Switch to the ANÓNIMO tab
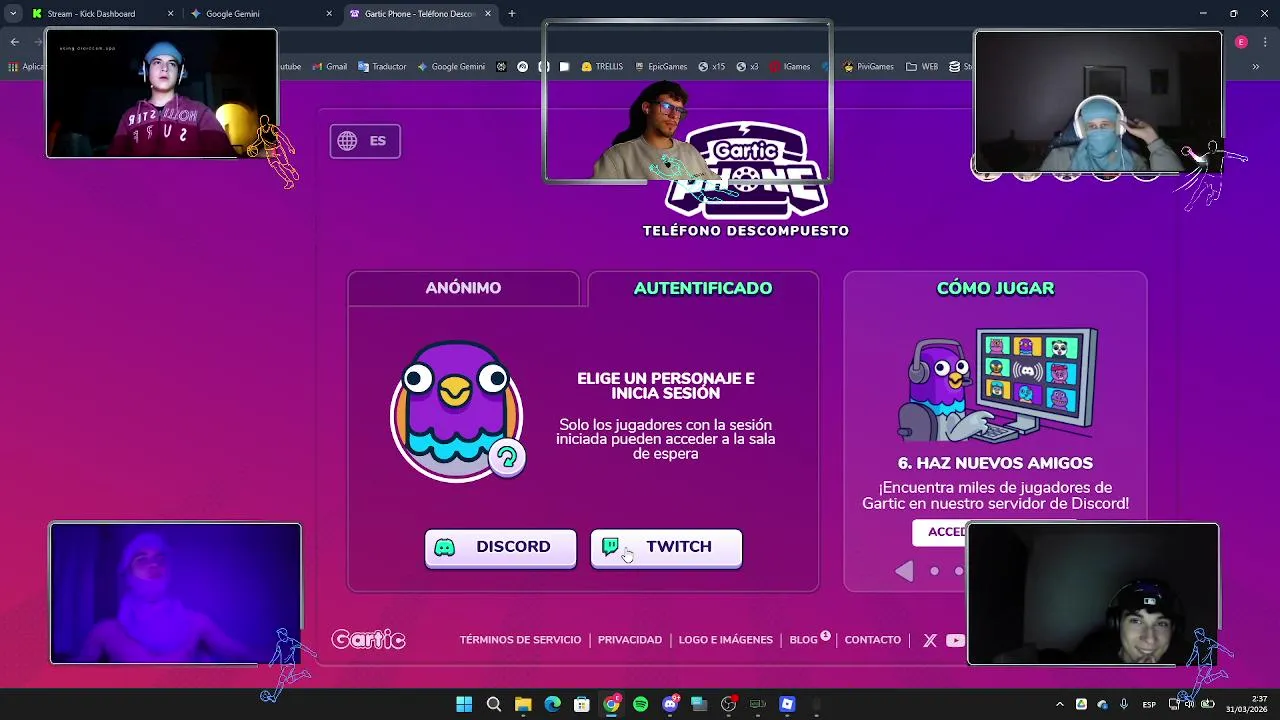The image size is (1280, 720). tap(463, 288)
